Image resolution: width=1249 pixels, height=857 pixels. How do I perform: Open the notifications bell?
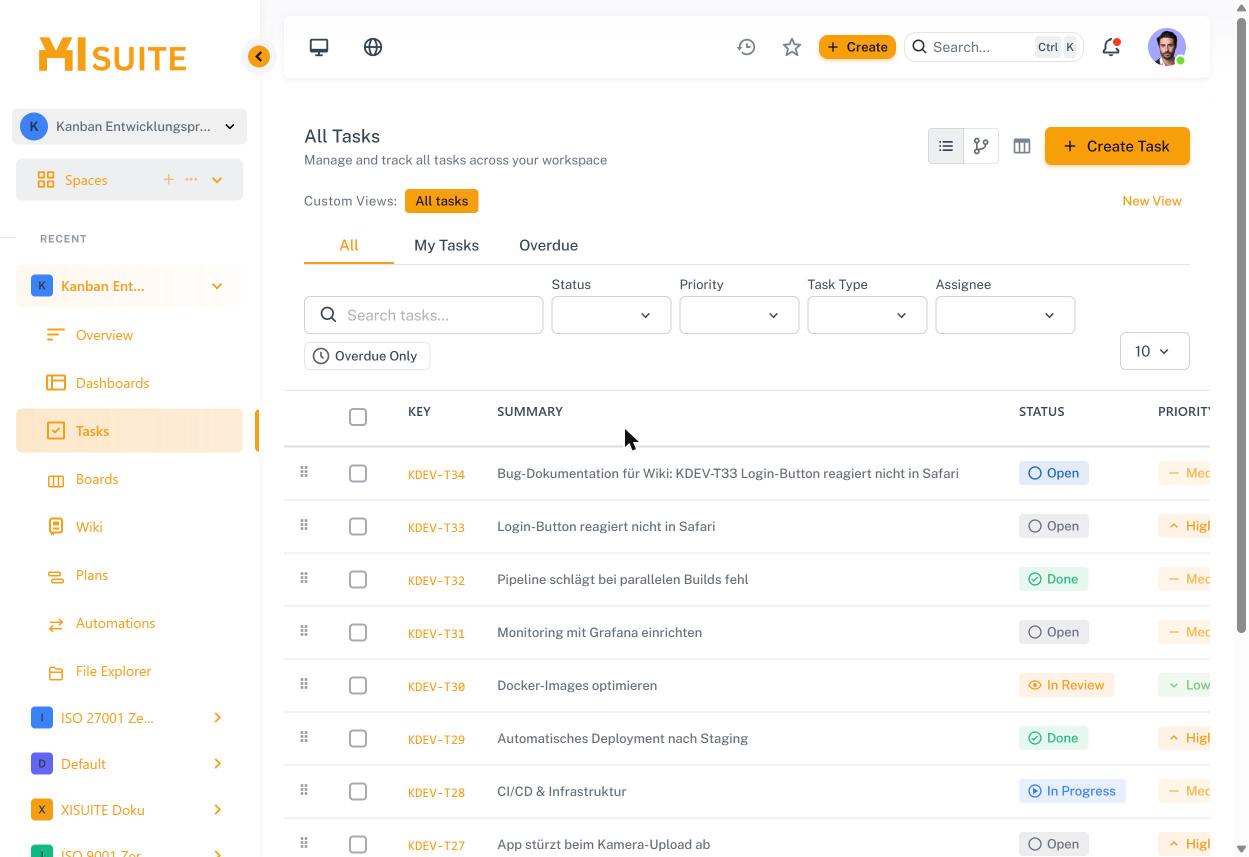pos(1111,47)
